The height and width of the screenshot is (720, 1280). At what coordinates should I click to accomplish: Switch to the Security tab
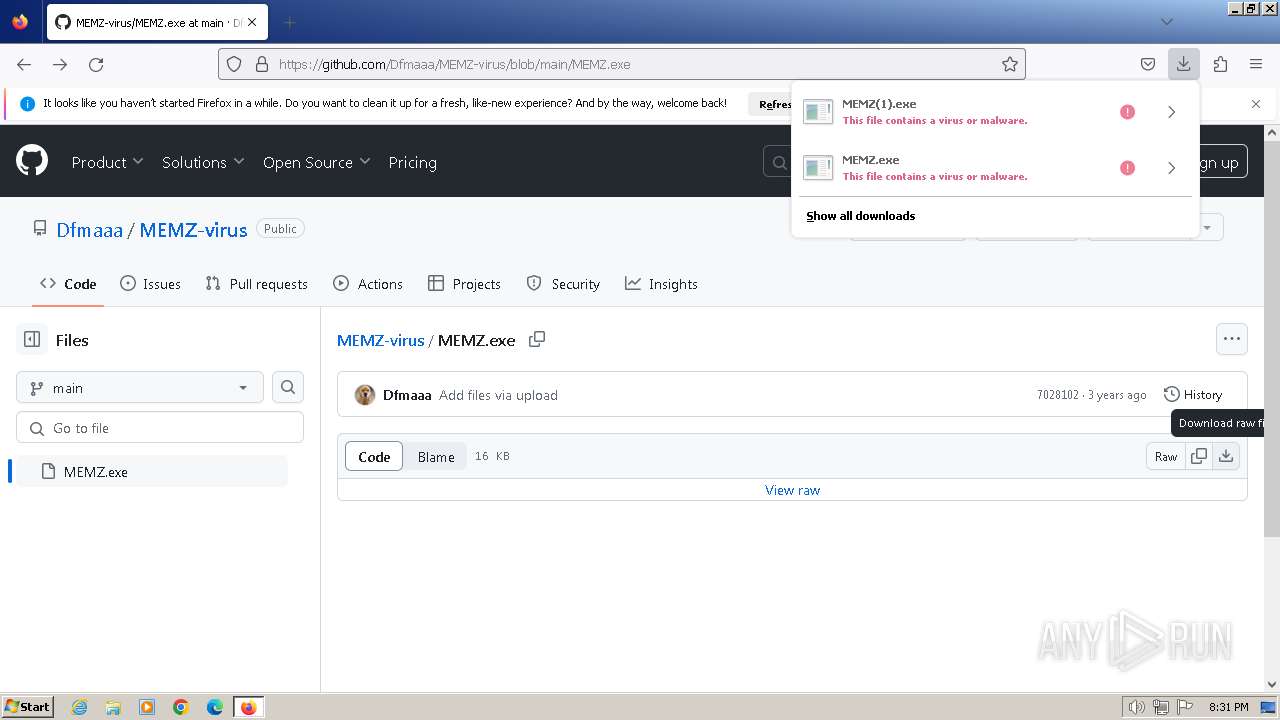(x=563, y=284)
